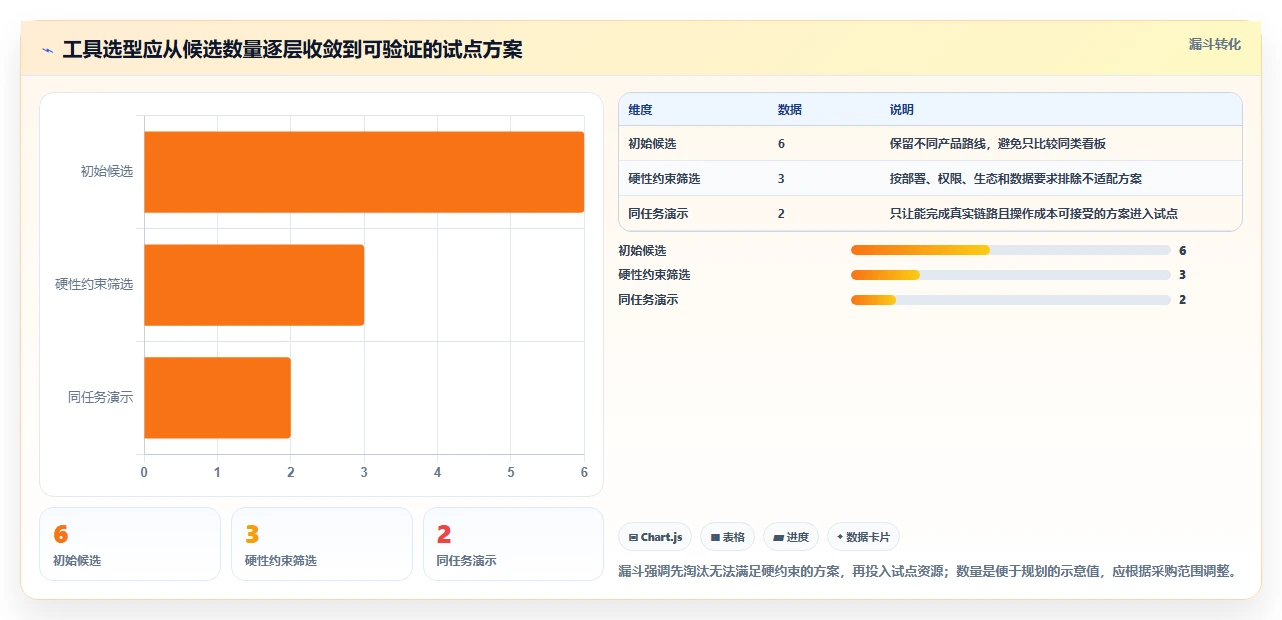Click the x-axis tick label 5
Image resolution: width=1282 pixels, height=620 pixels.
511,472
